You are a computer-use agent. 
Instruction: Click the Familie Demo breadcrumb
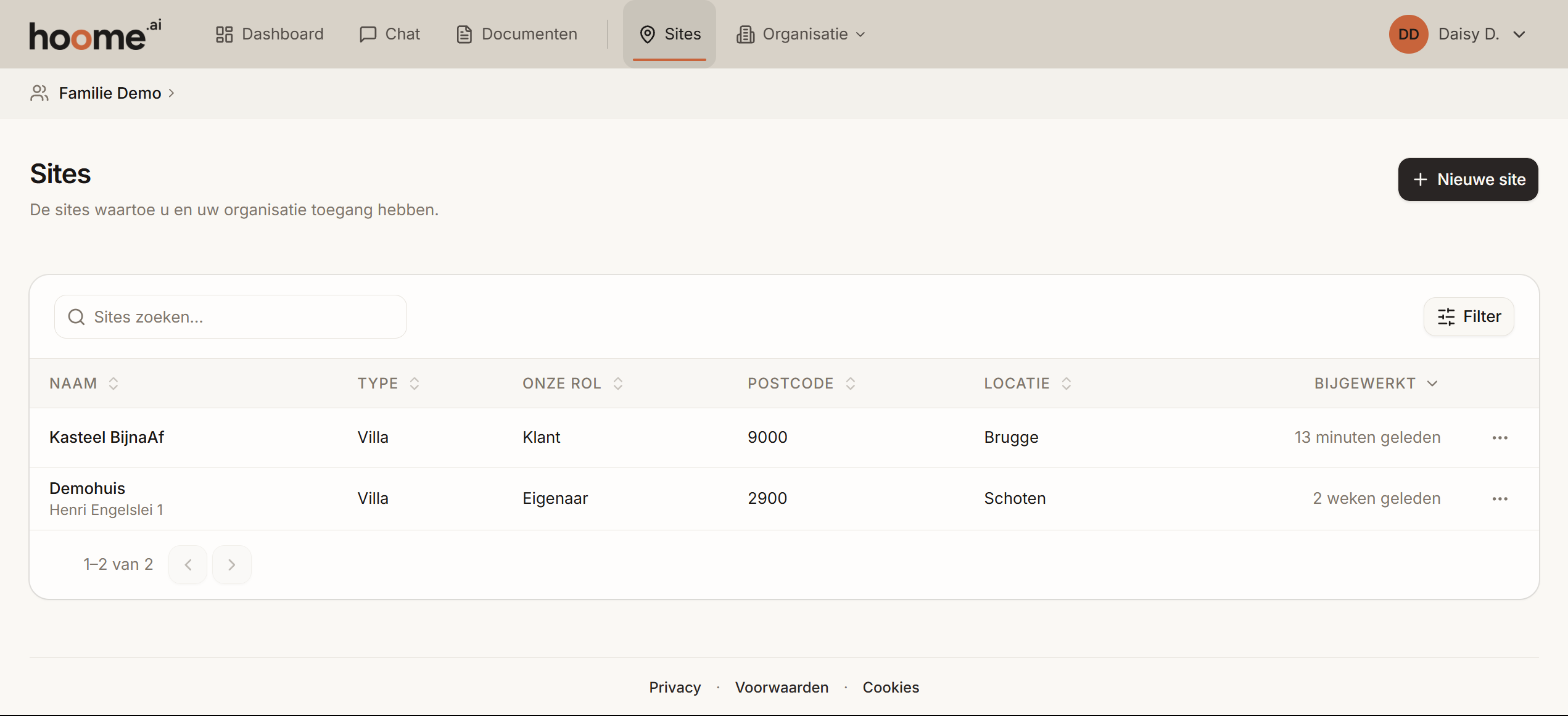[x=110, y=93]
